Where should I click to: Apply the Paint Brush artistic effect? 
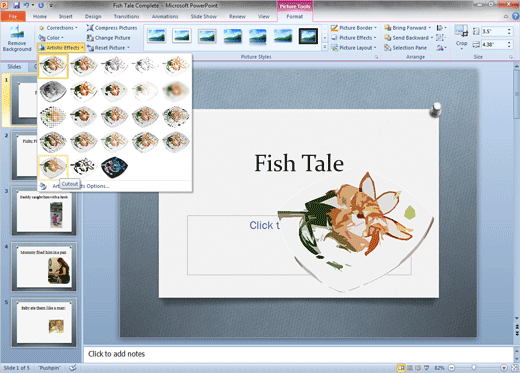114,91
